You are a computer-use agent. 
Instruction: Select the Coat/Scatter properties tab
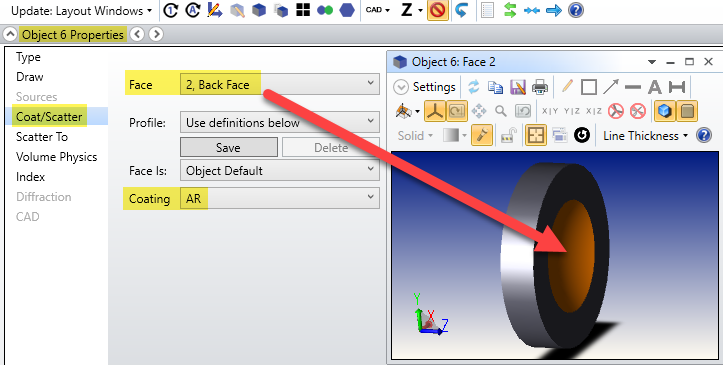point(49,117)
